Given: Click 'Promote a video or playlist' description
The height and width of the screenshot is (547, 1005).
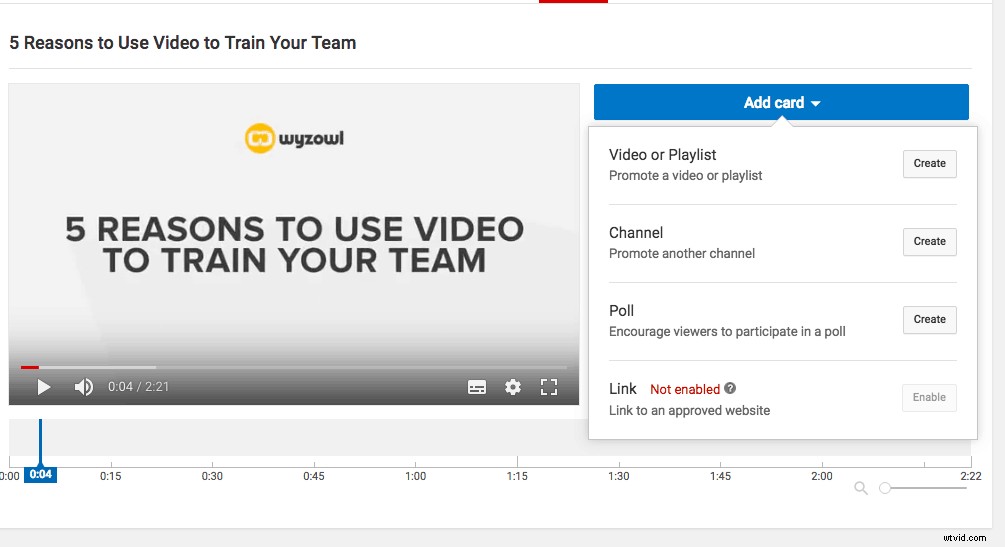Looking at the screenshot, I should [686, 176].
